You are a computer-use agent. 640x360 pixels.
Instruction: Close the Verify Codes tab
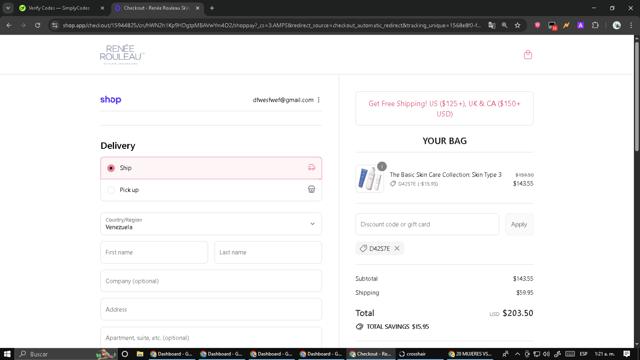pyautogui.click(x=102, y=8)
